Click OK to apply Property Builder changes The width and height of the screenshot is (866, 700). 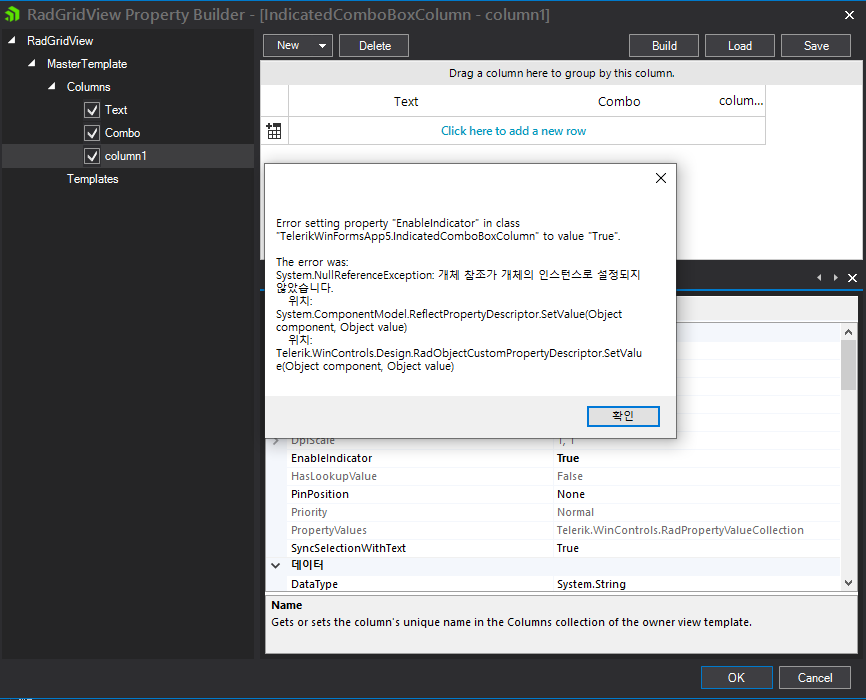coord(736,677)
